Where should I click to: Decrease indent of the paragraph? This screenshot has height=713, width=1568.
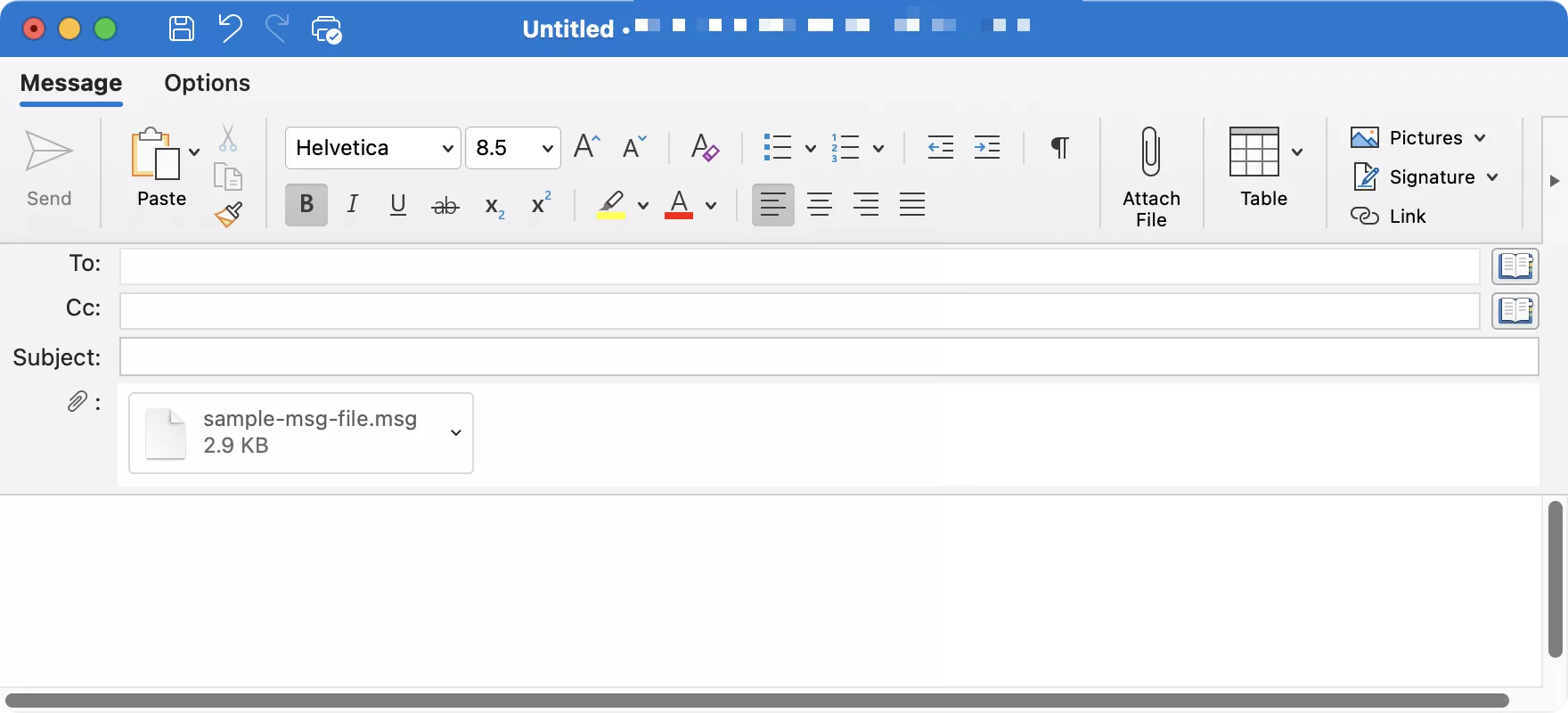click(941, 147)
